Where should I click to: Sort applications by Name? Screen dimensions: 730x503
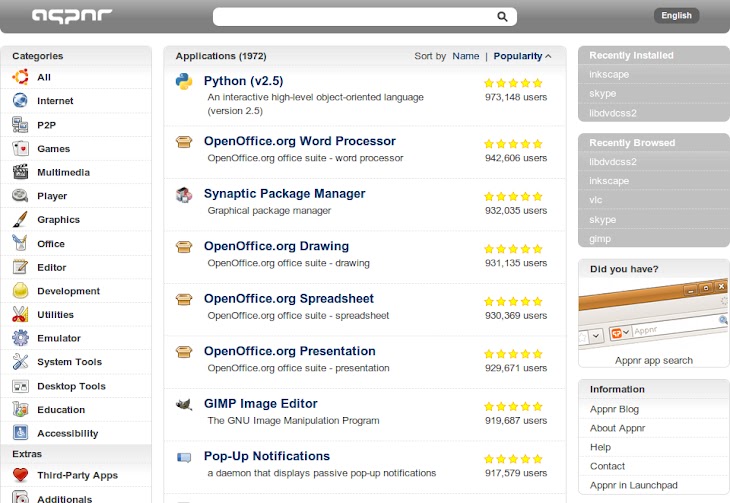[466, 56]
